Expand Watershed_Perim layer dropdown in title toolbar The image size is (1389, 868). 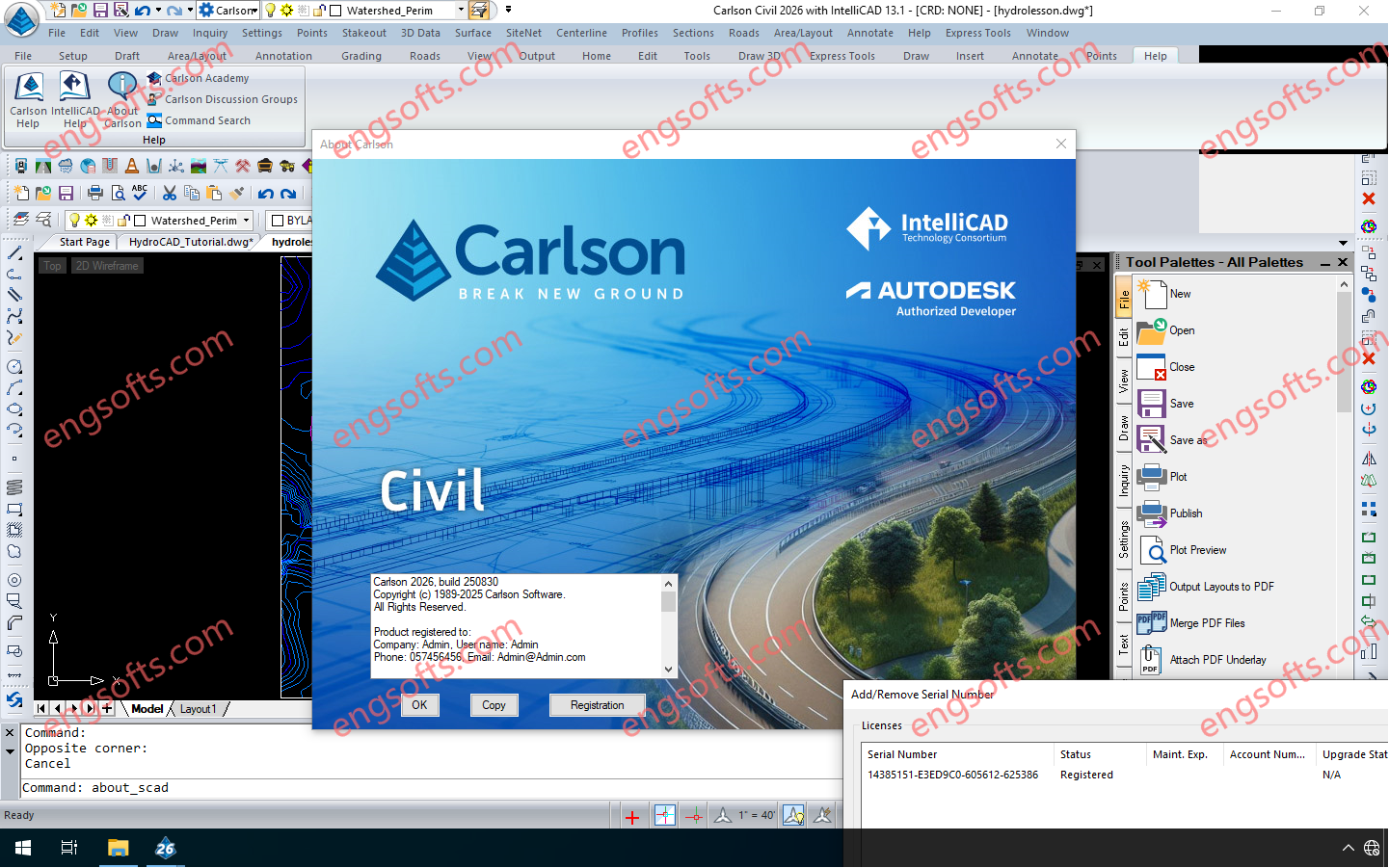point(461,10)
